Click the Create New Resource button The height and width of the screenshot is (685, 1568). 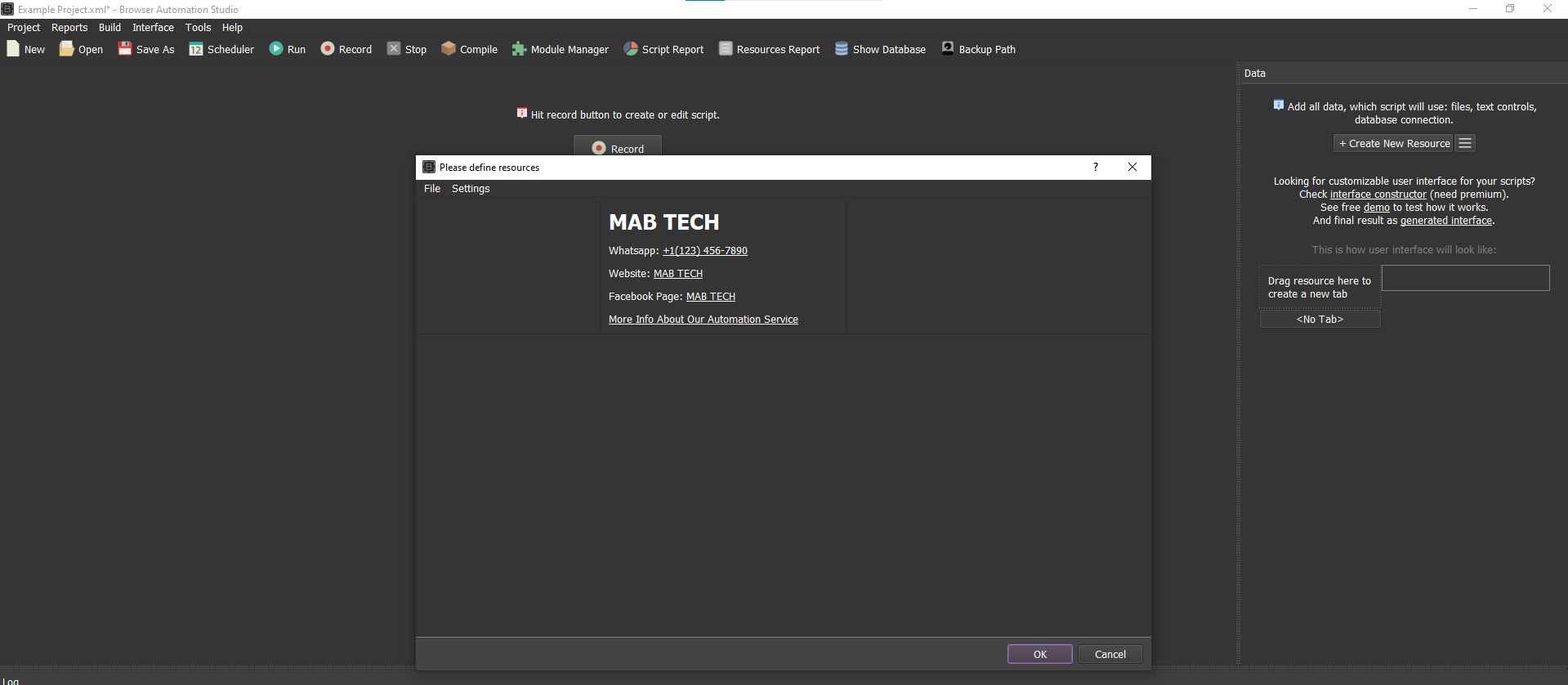click(x=1394, y=143)
